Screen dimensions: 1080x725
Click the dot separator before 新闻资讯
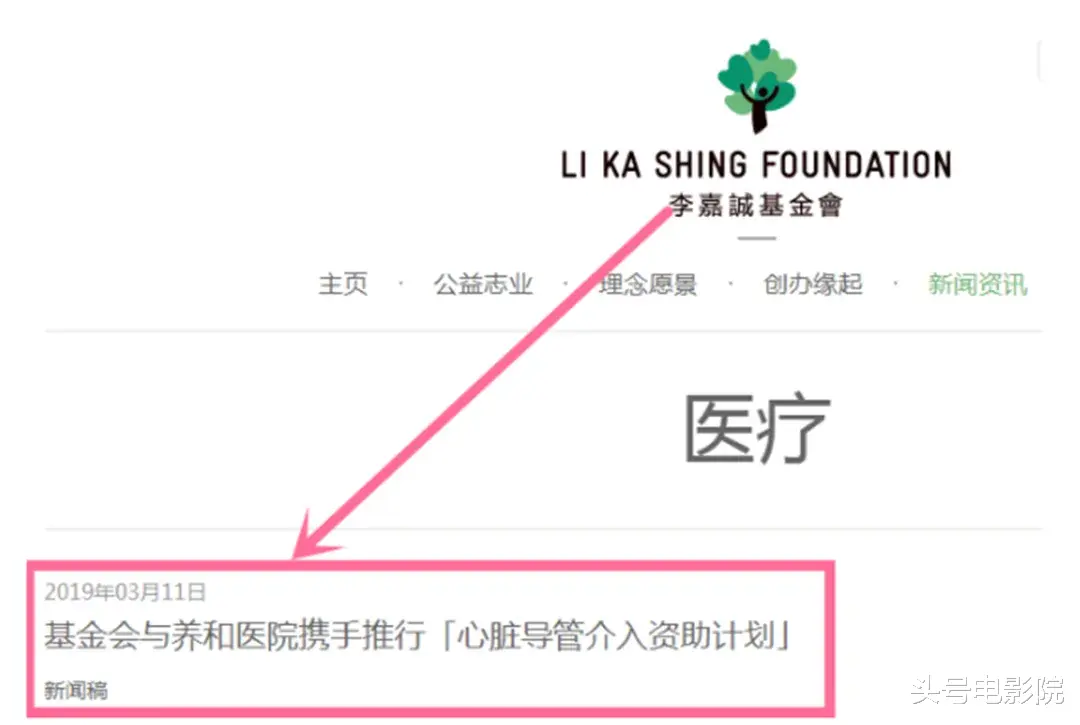[895, 284]
